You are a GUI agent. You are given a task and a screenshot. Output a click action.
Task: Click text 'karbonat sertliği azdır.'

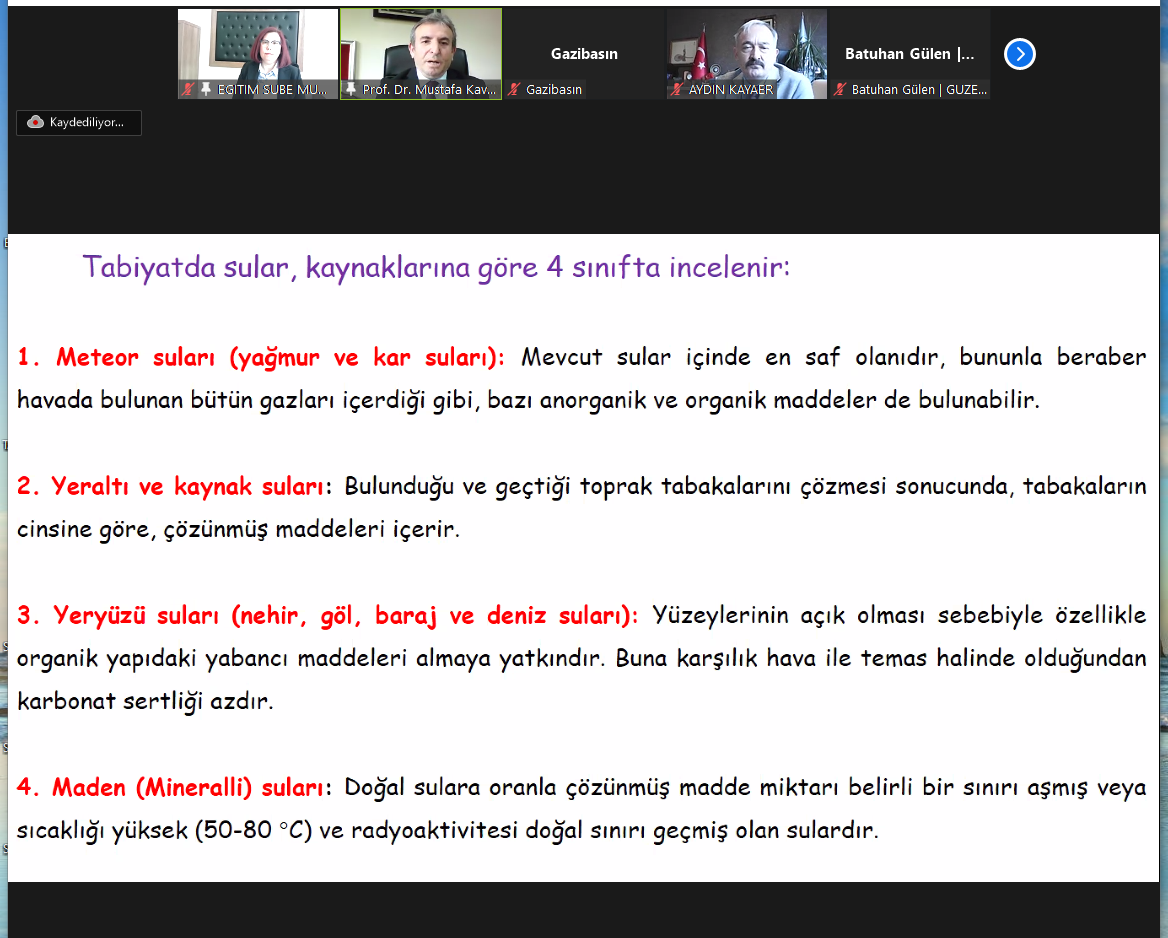[145, 702]
